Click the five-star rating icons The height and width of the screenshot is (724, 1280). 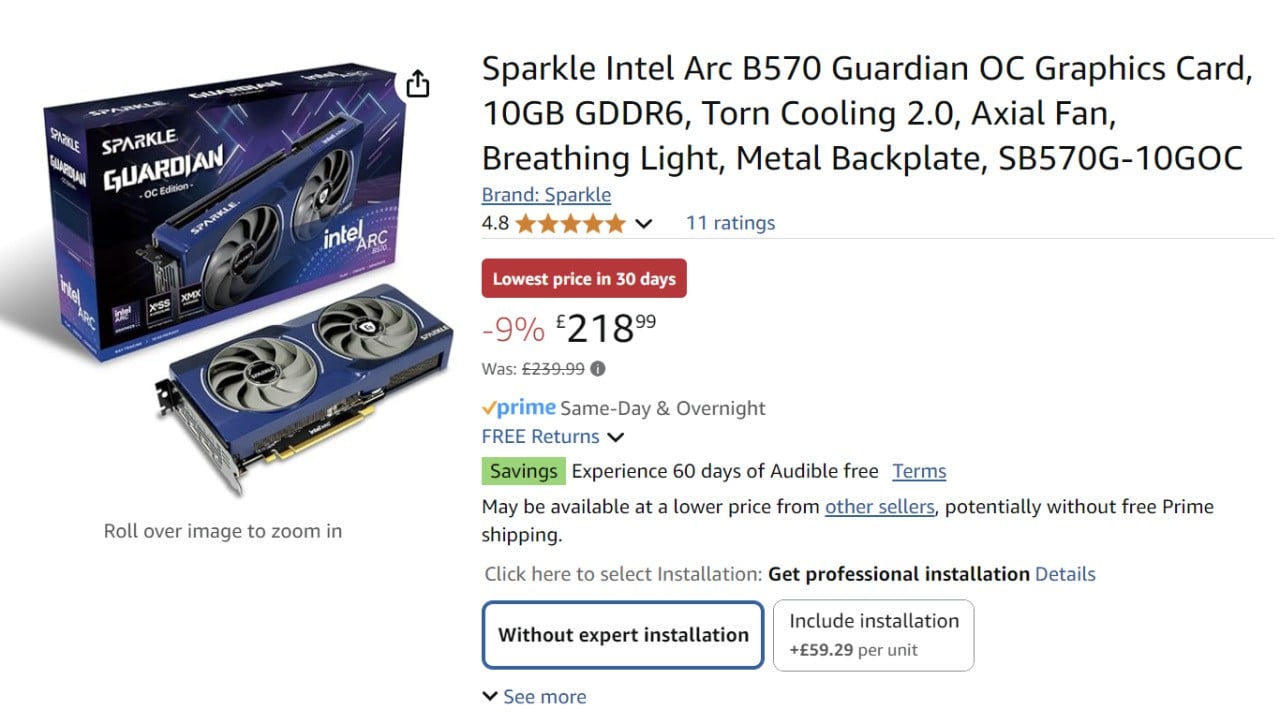tap(570, 223)
